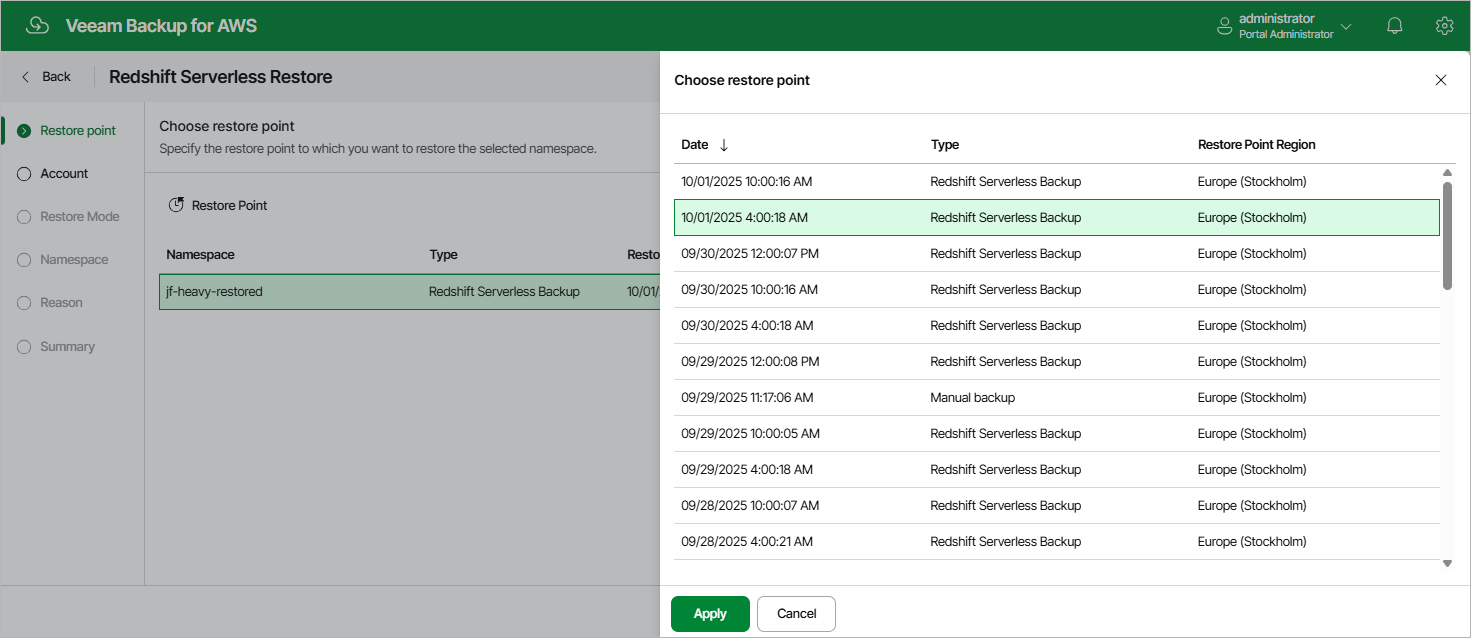Open the Reason wizard step
Screen dimensions: 1471x638
click(50, 302)
